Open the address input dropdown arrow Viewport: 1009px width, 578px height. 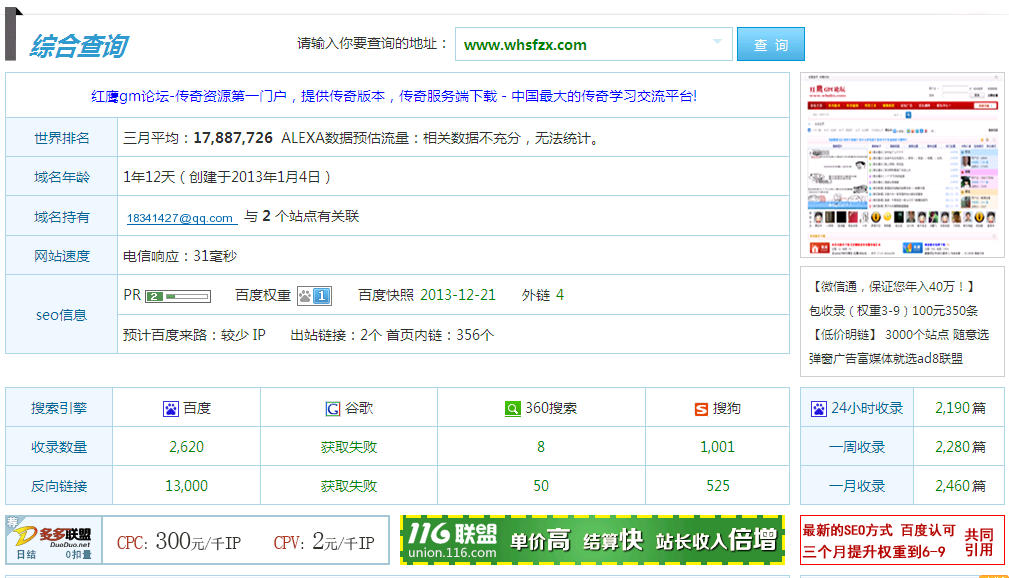click(x=718, y=43)
